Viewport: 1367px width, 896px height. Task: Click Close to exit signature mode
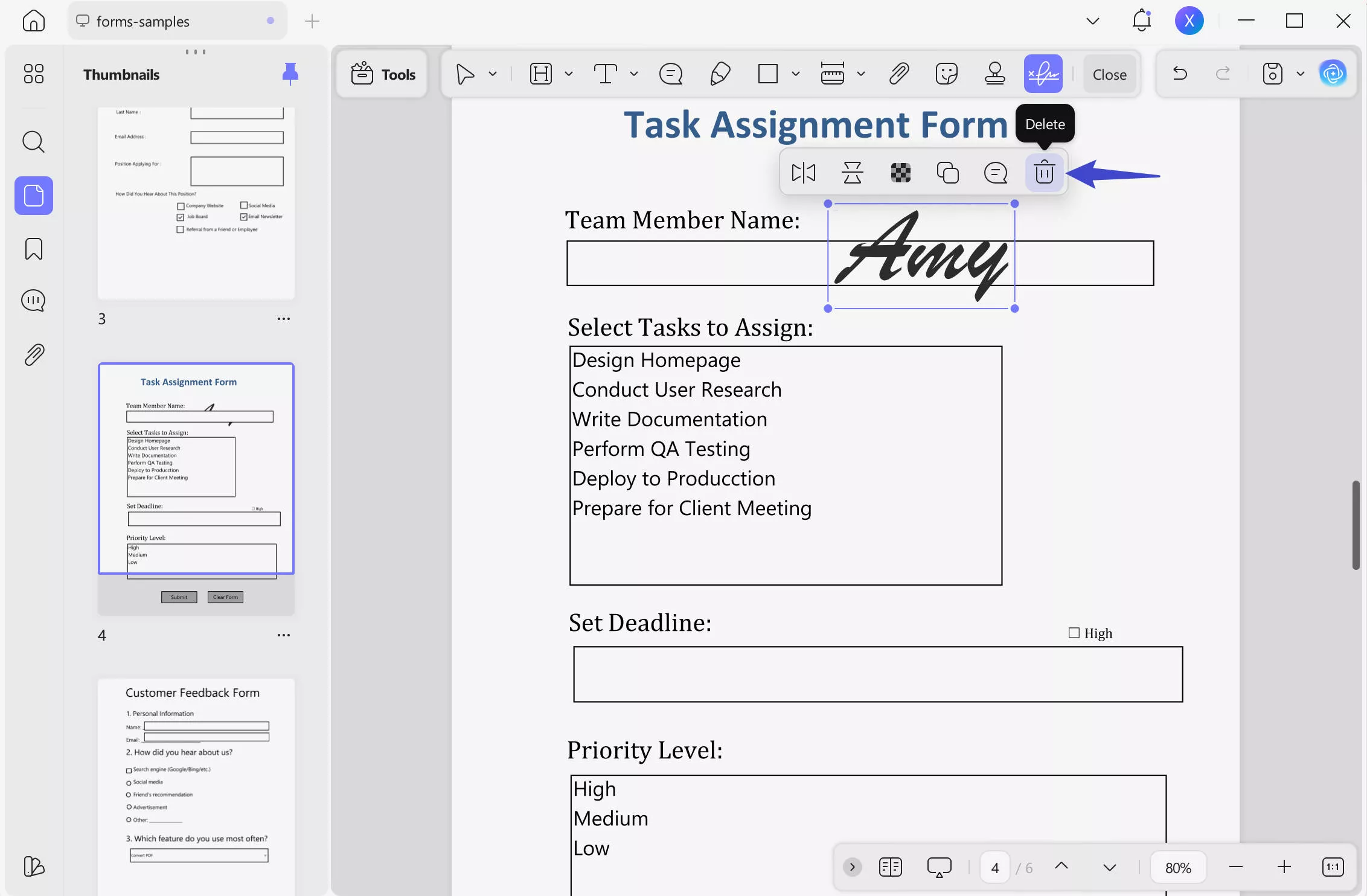click(x=1109, y=74)
